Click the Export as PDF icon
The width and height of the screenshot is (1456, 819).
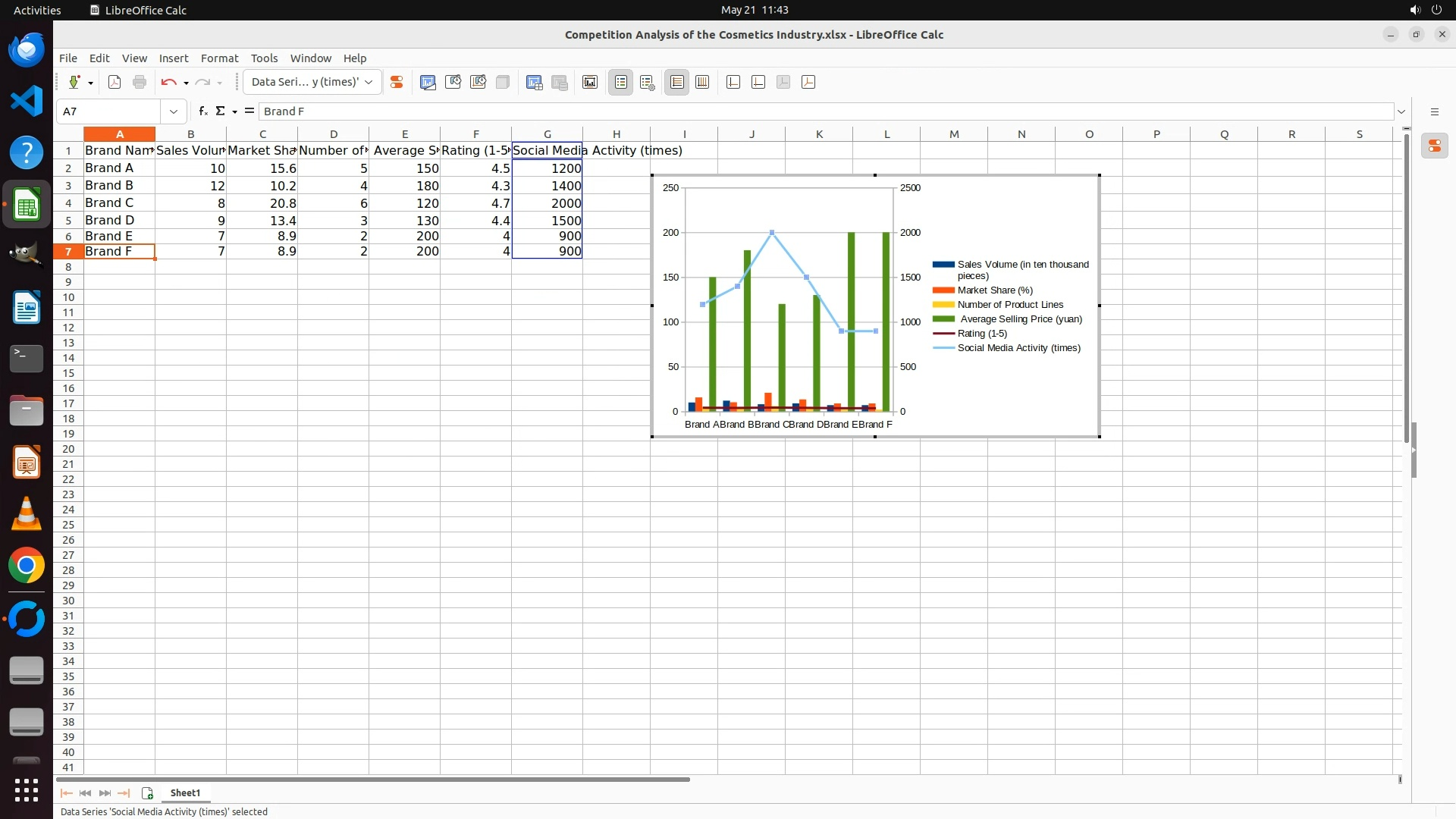(x=115, y=83)
